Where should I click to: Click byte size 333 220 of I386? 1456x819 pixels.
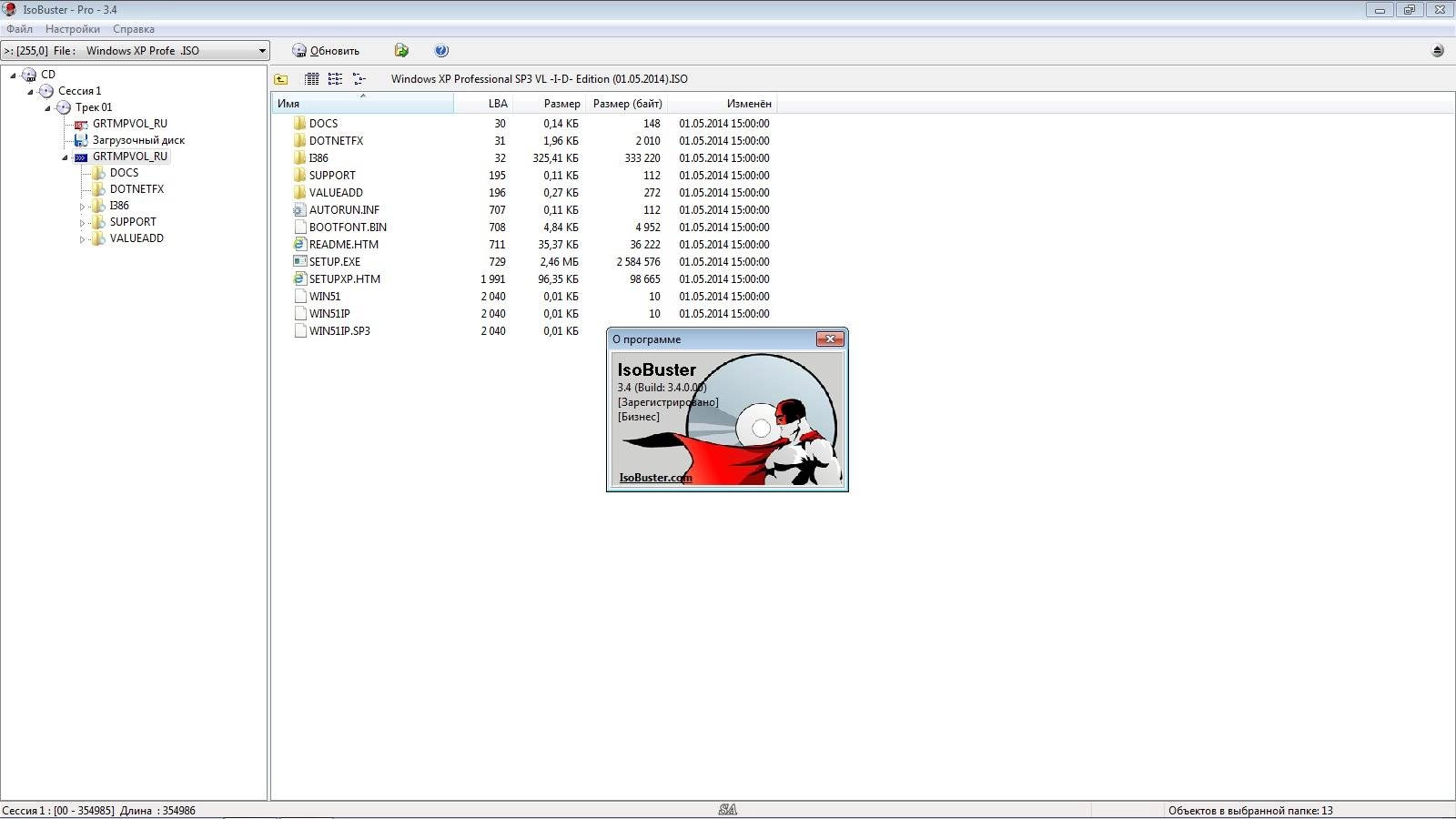[642, 157]
